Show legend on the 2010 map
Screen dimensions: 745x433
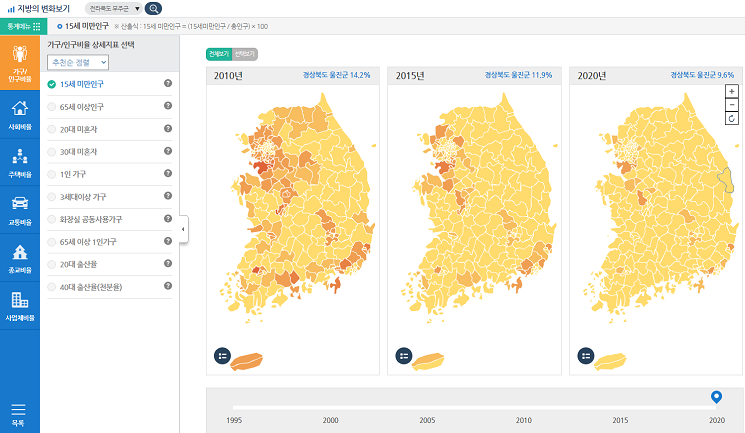pyautogui.click(x=222, y=355)
